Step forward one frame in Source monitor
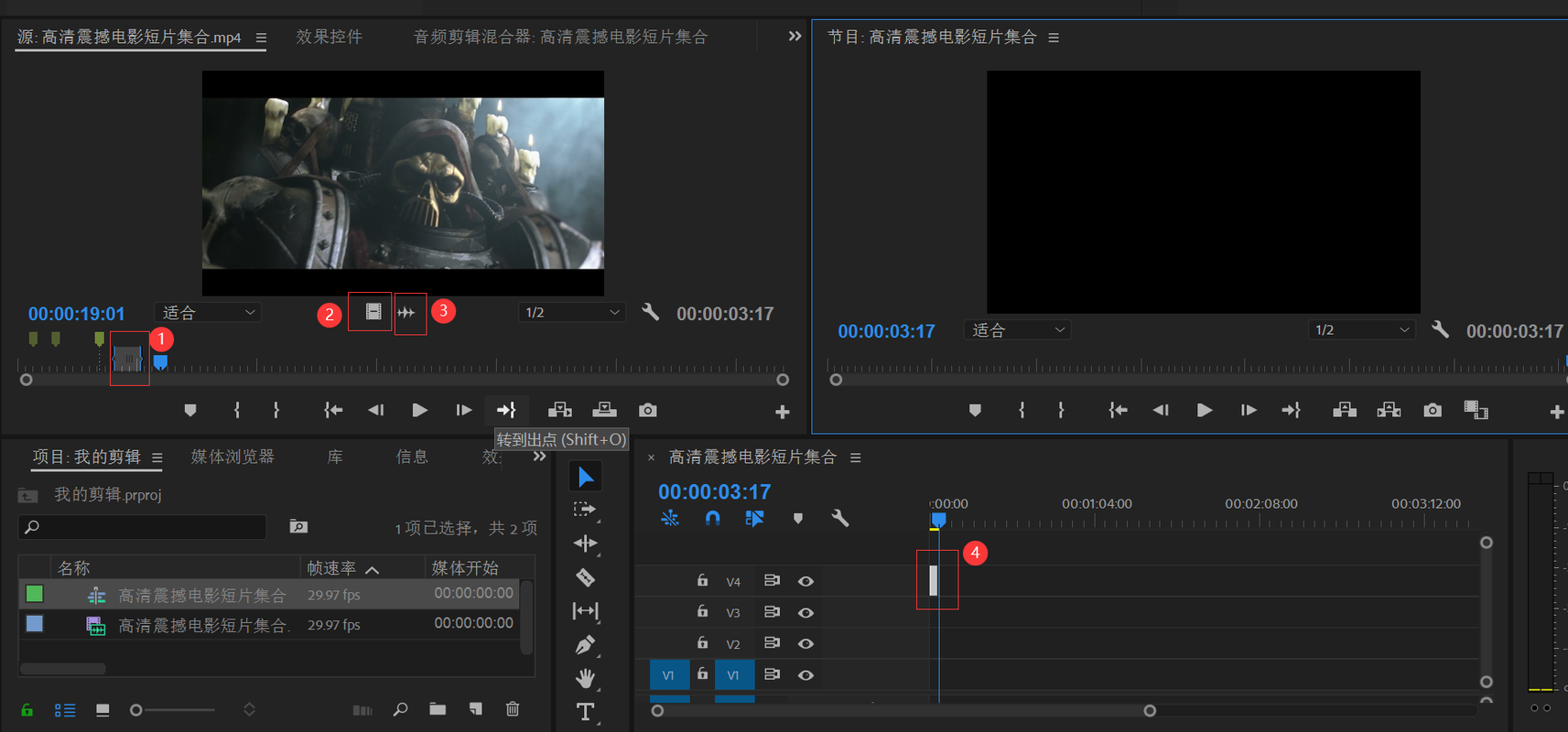This screenshot has width=1568, height=732. click(464, 411)
